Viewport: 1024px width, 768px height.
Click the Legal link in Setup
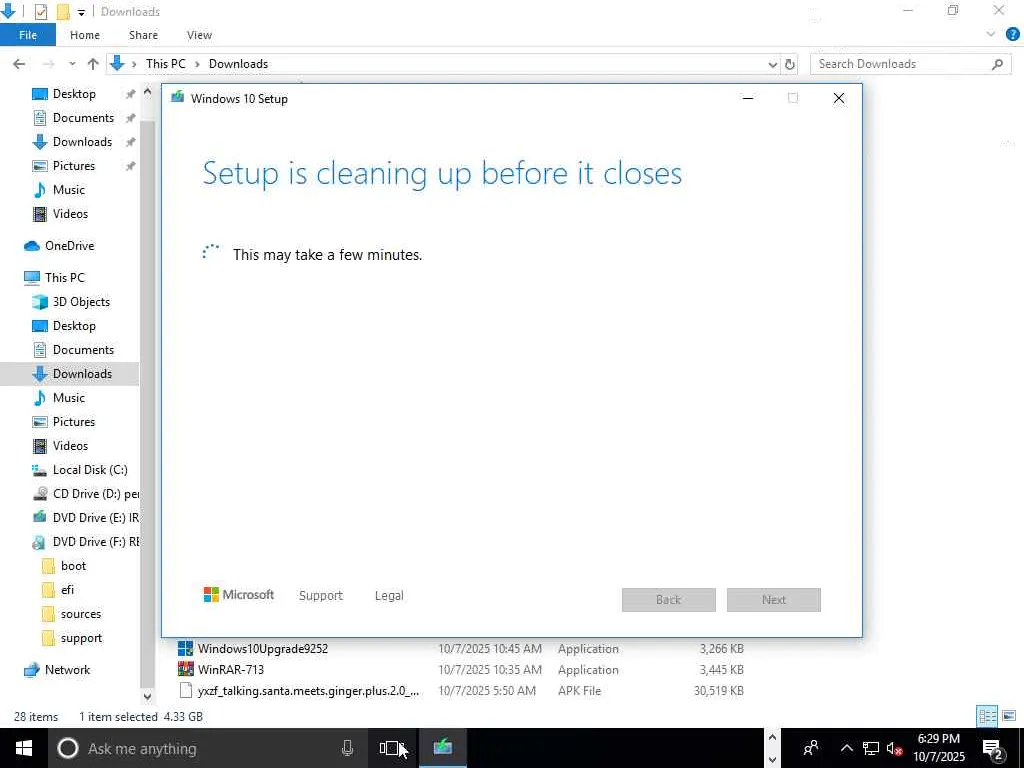389,596
